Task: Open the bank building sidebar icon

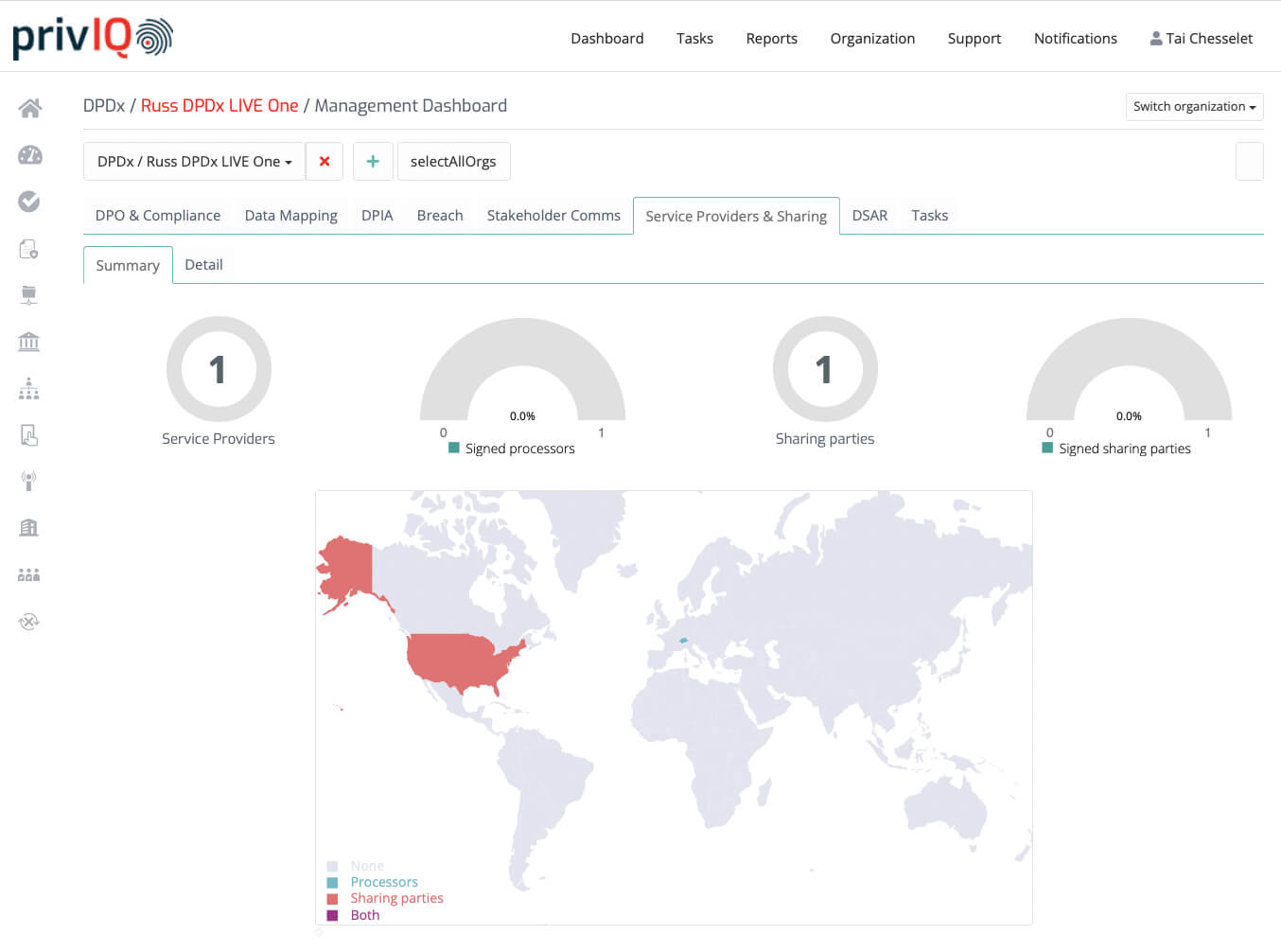Action: point(29,342)
